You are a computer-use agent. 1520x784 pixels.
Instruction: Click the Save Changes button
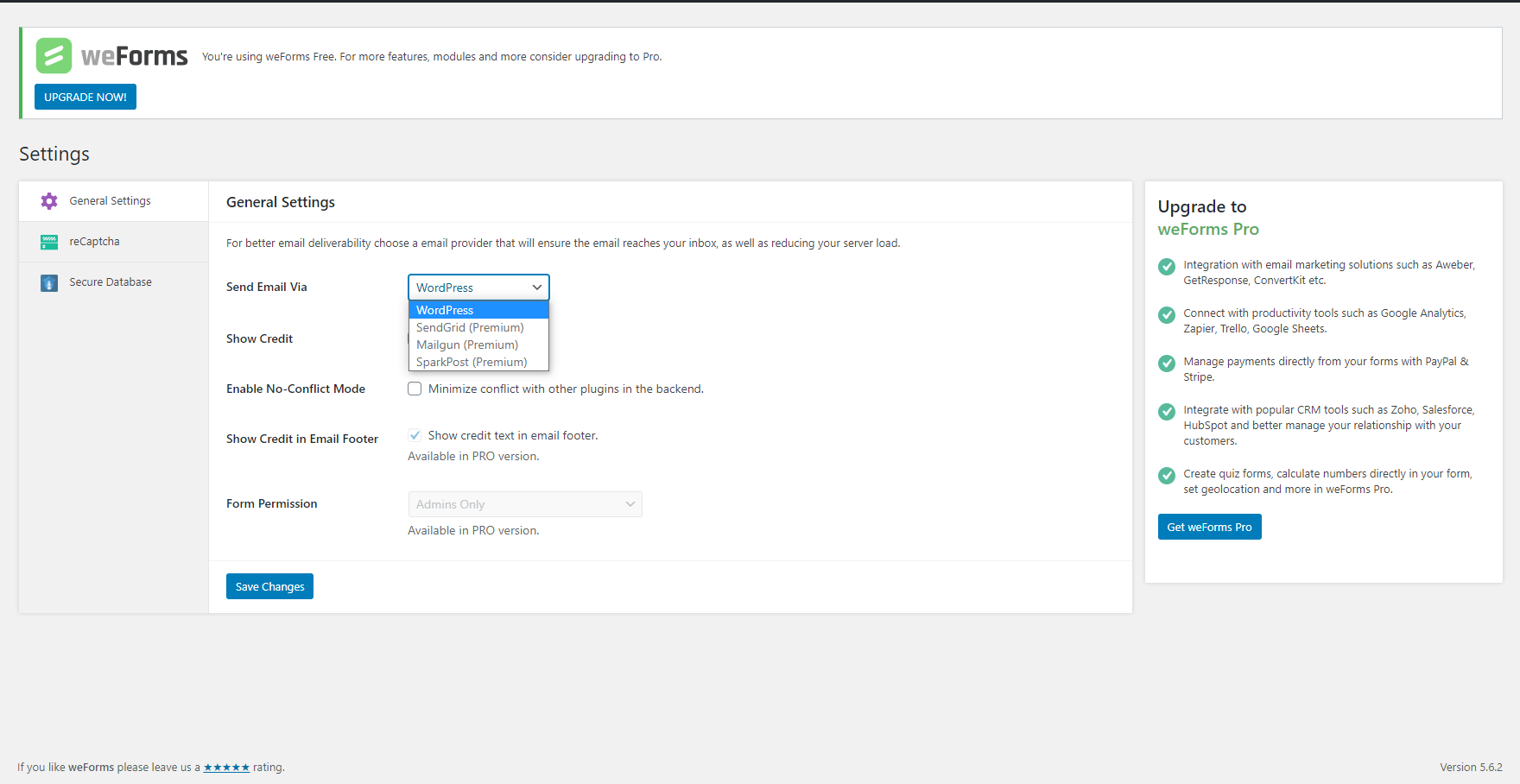269,586
